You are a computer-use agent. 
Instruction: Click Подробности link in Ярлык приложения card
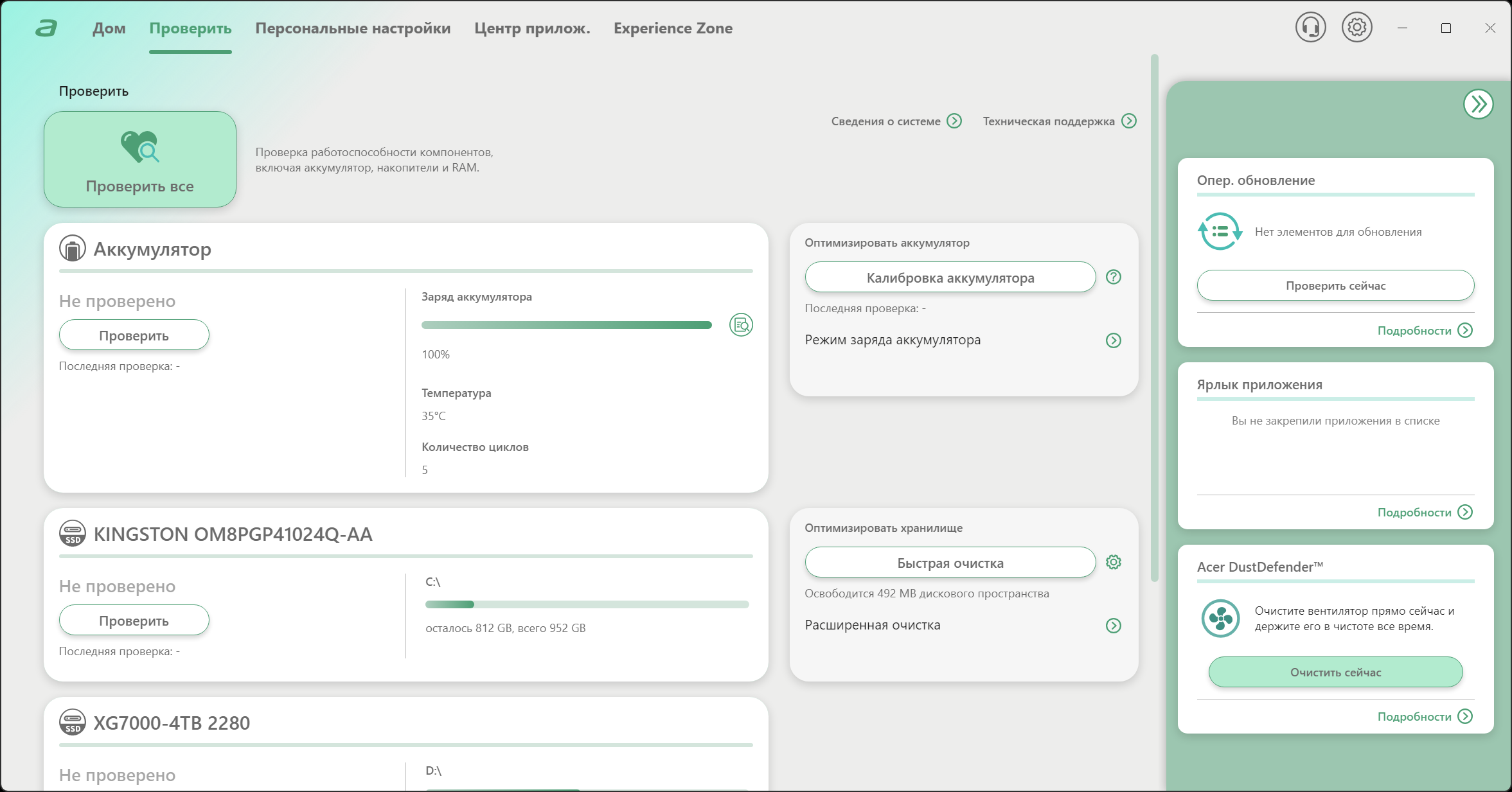pos(1414,513)
